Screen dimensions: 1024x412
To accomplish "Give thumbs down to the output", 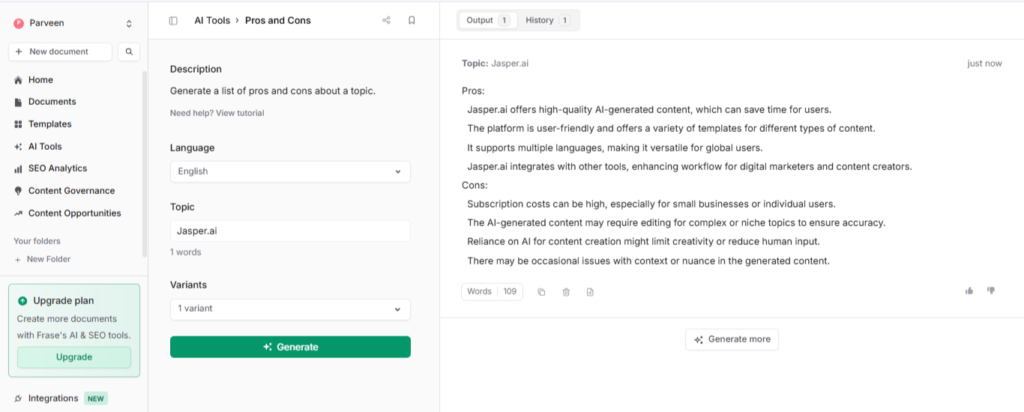I will (991, 291).
